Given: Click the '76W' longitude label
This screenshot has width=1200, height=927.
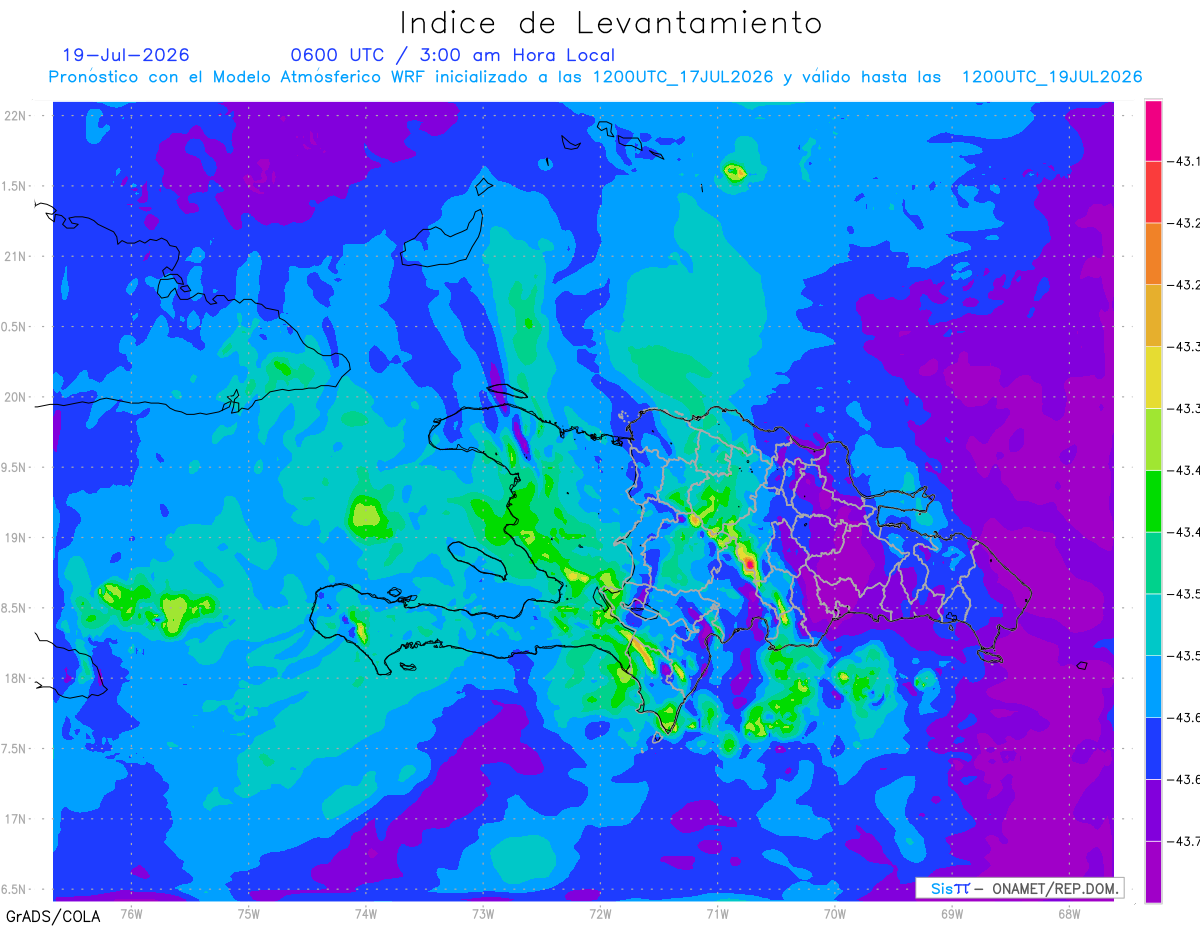Looking at the screenshot, I should click(131, 913).
